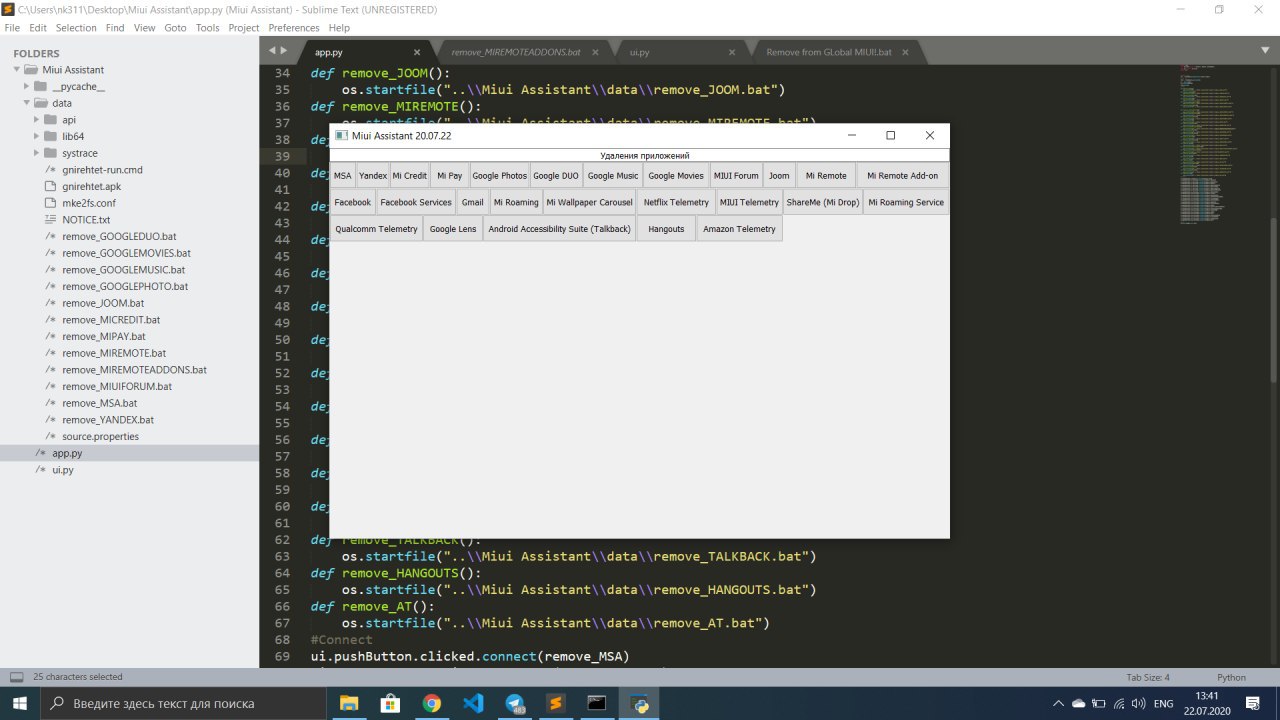Click the ShareMe (Mi Drop) button
Screen dimensions: 1280x720
click(823, 202)
